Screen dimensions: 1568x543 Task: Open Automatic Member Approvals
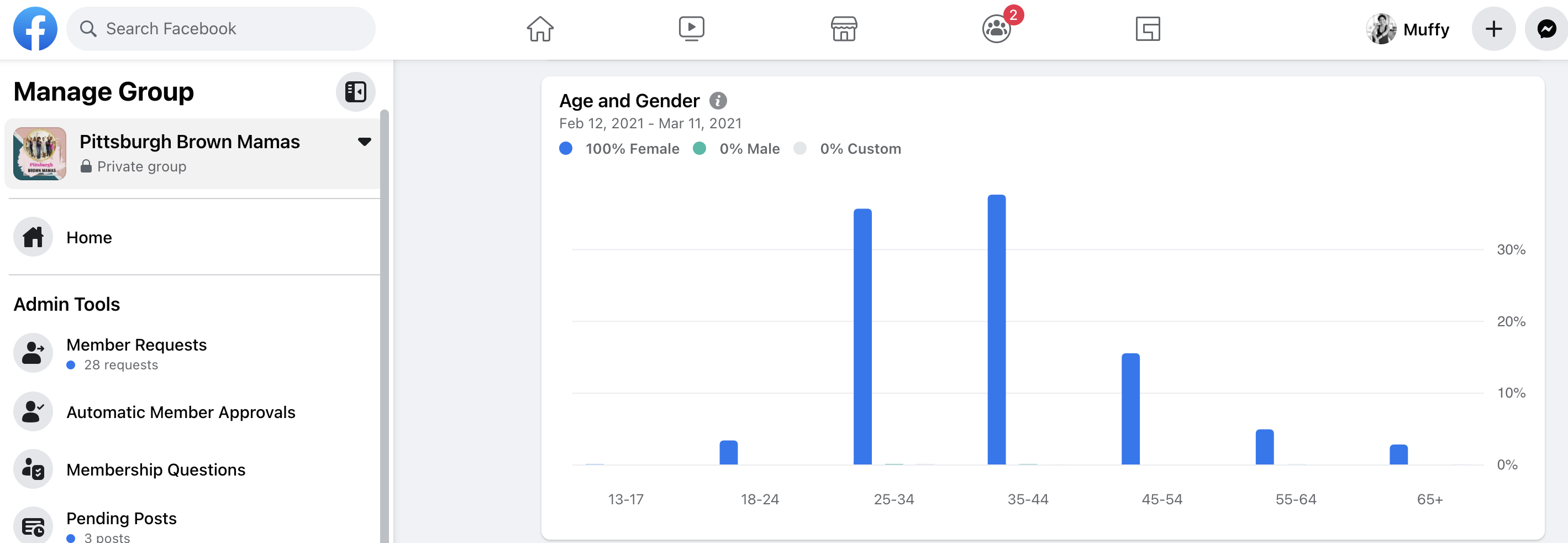coord(192,412)
